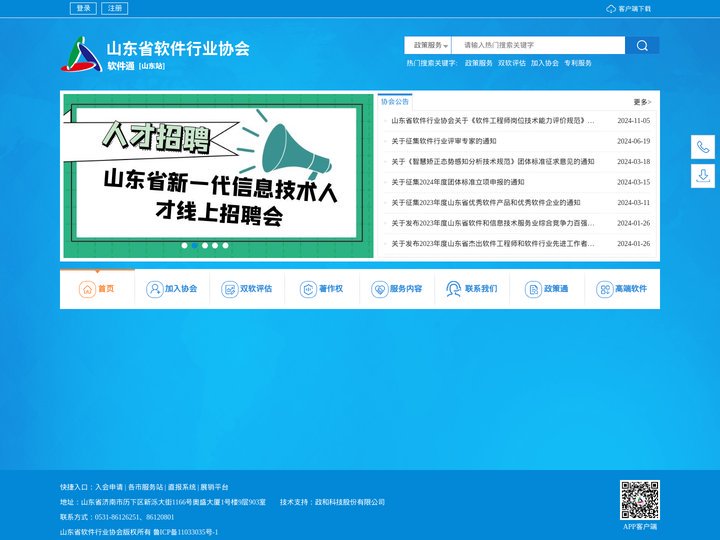Open 更多 announcements link
The height and width of the screenshot is (540, 720).
[x=642, y=102]
